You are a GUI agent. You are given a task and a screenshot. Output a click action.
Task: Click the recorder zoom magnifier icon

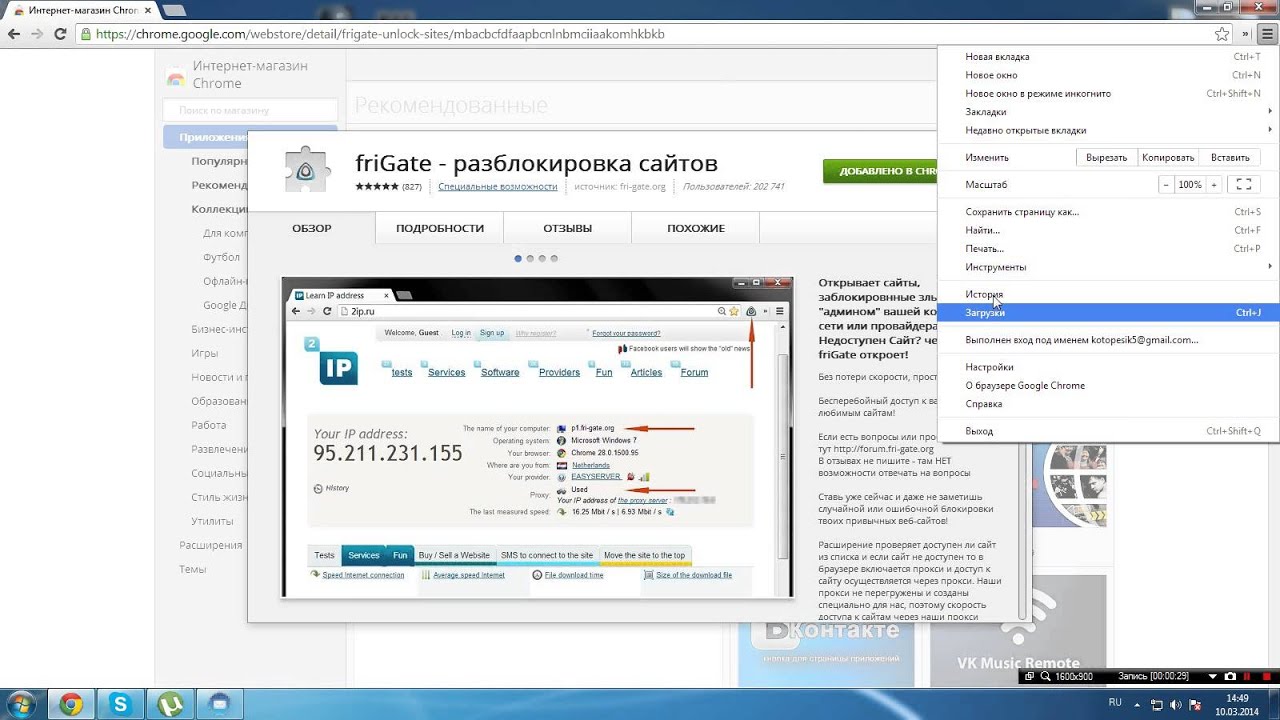[x=1046, y=677]
